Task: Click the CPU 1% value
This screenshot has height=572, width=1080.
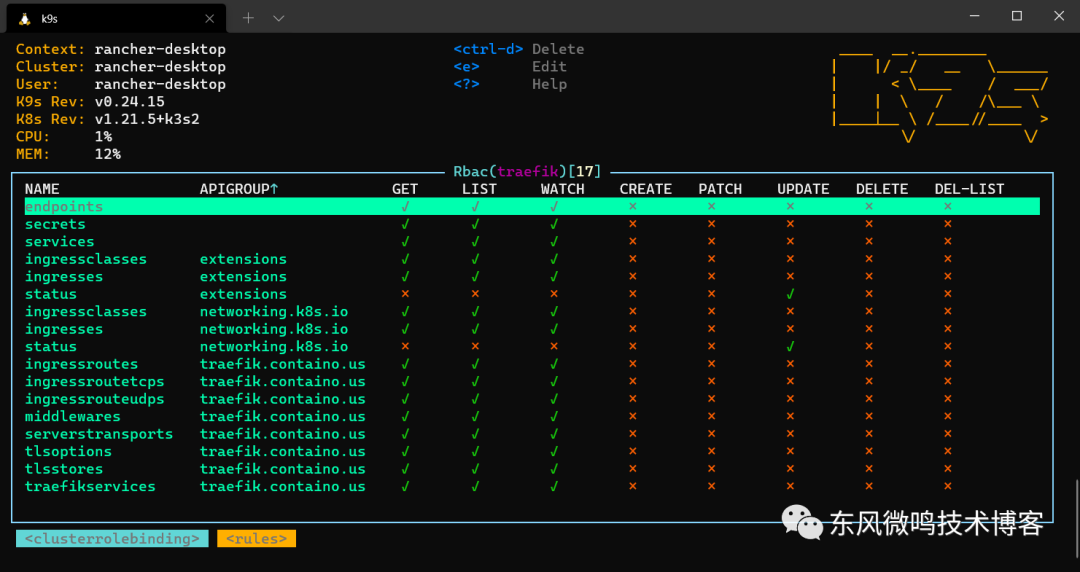Action: click(103, 136)
